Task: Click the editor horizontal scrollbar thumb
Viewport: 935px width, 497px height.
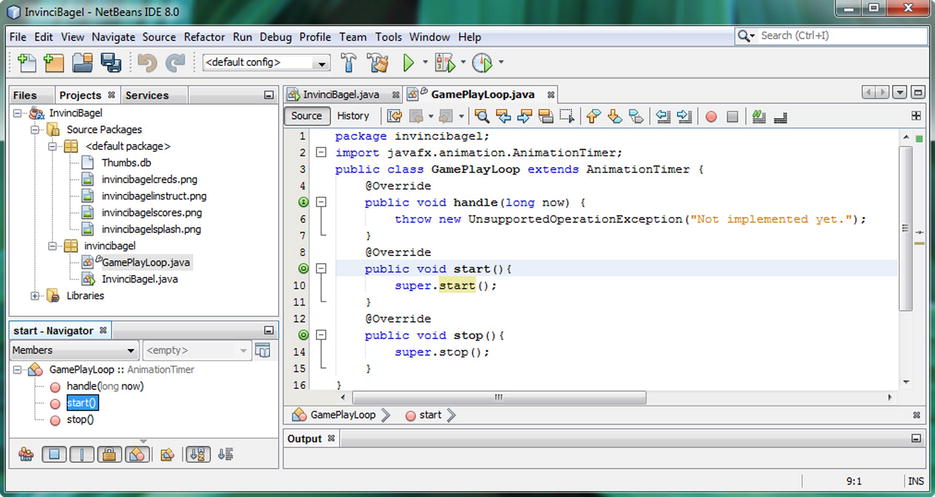Action: pos(499,397)
